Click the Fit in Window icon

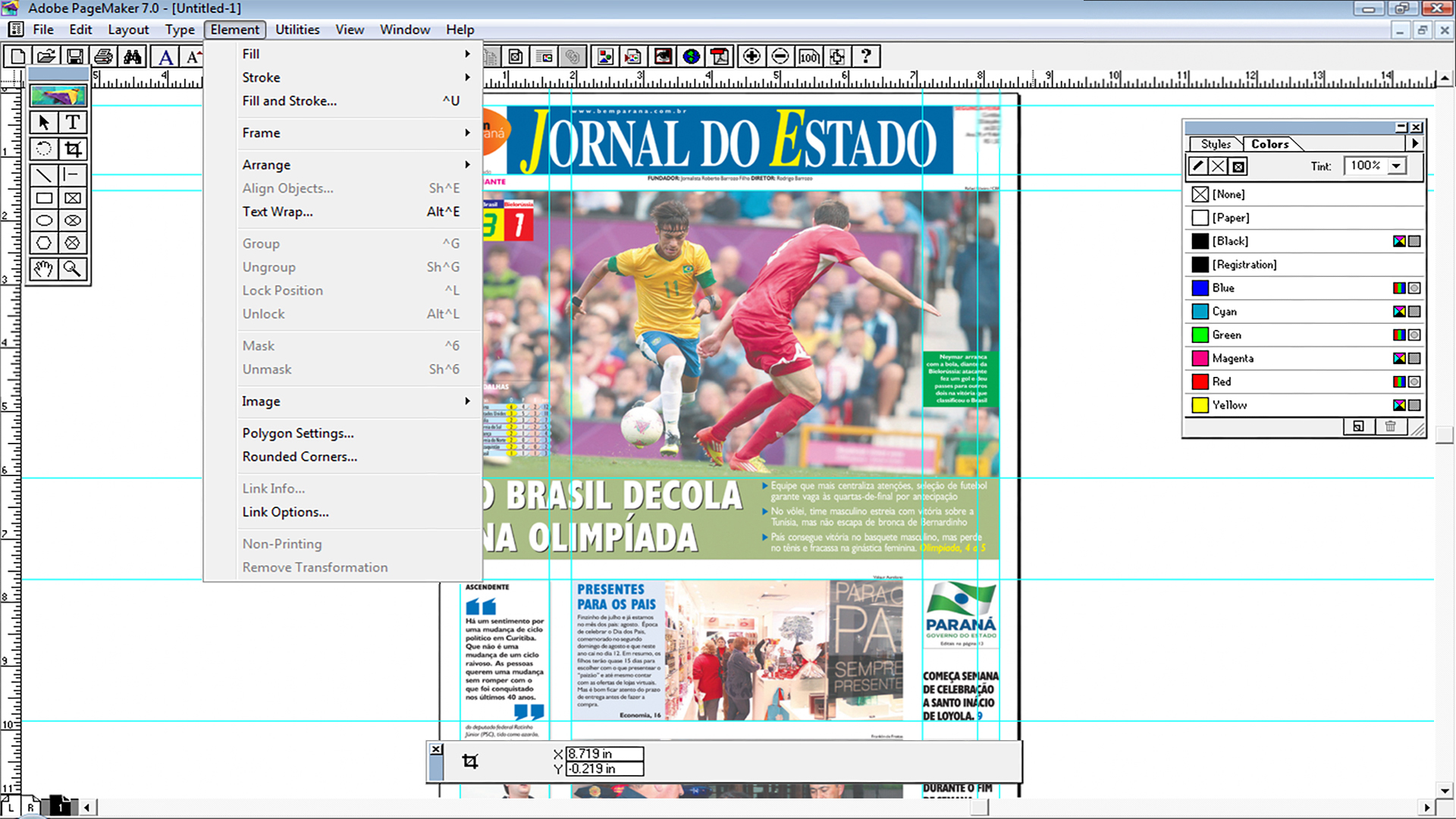tap(837, 56)
